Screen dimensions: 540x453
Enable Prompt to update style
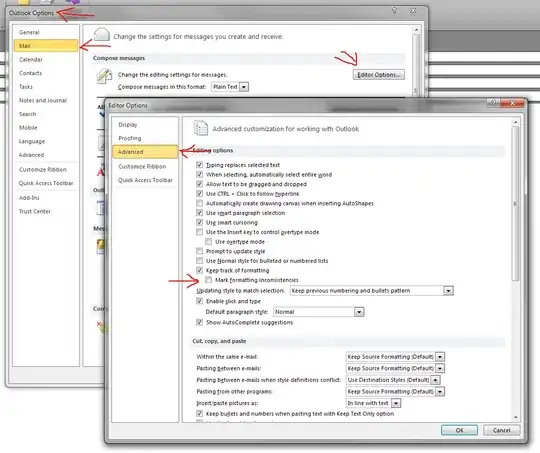(199, 251)
